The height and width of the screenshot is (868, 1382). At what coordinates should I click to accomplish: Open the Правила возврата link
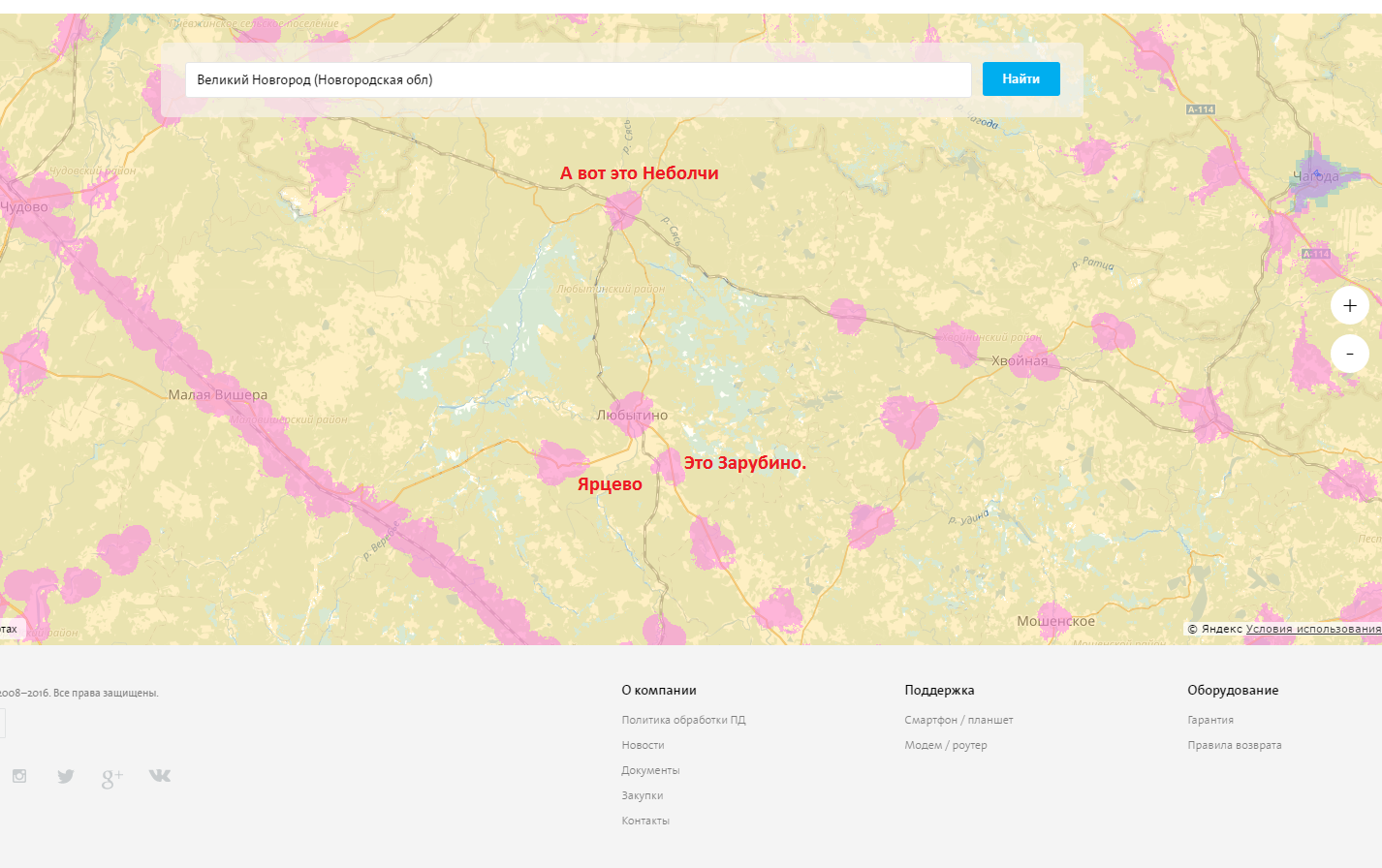point(1234,745)
